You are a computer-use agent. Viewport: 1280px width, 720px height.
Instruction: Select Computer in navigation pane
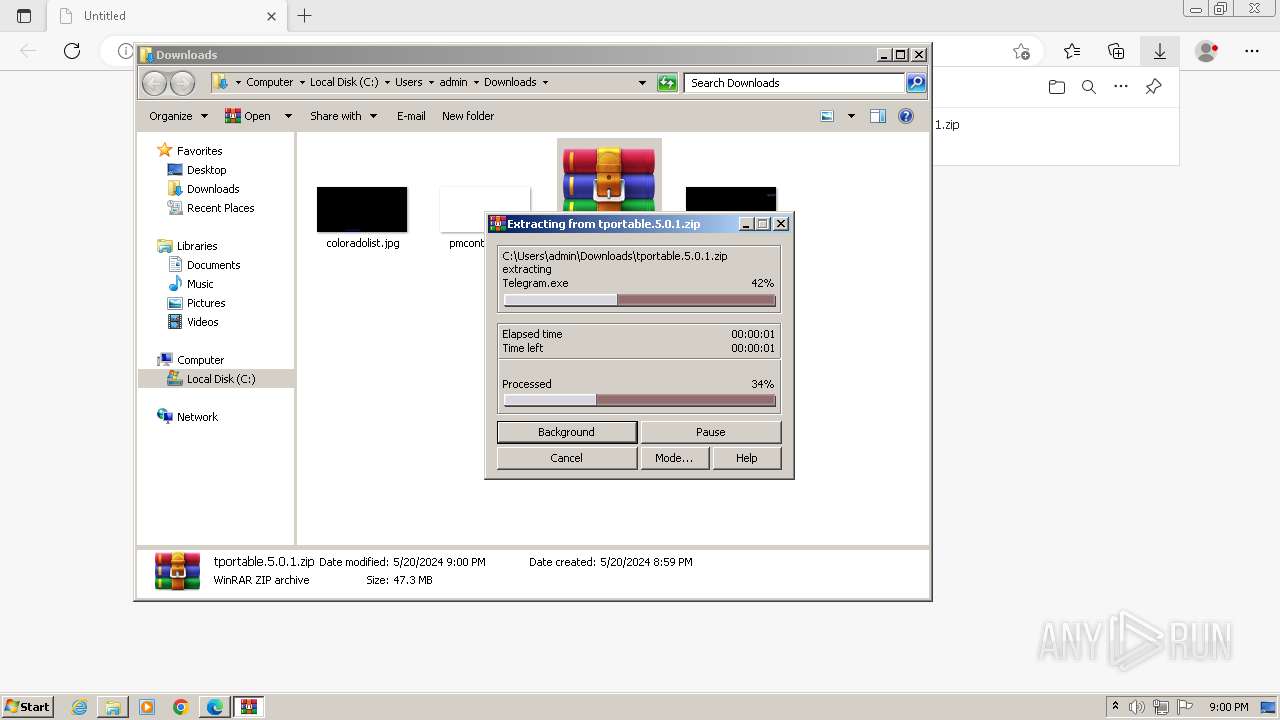point(200,360)
